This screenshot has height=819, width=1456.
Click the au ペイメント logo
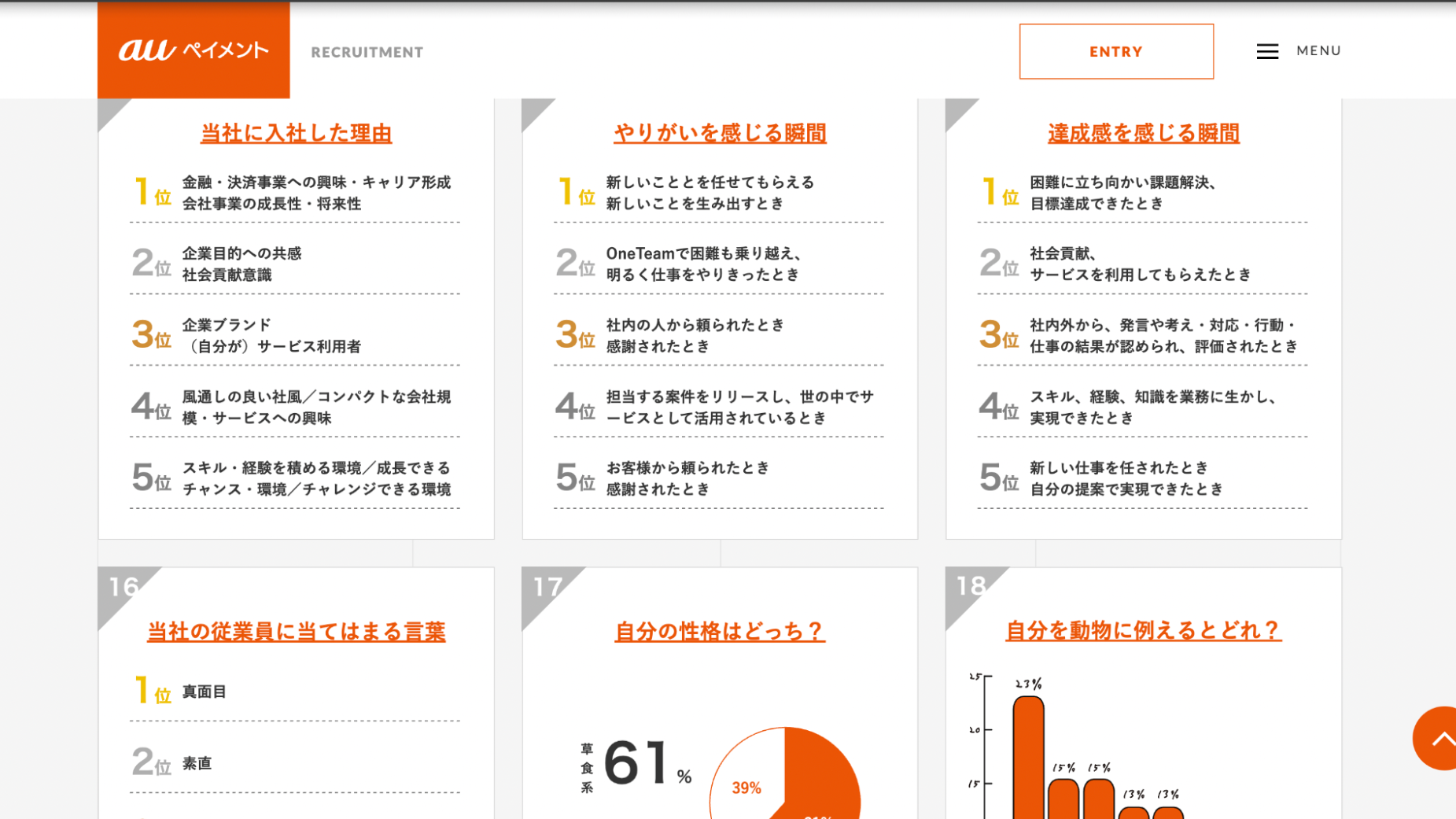pyautogui.click(x=194, y=50)
